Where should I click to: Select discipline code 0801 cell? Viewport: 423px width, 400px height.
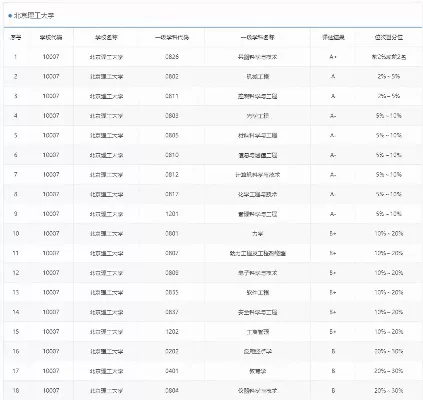click(x=172, y=234)
